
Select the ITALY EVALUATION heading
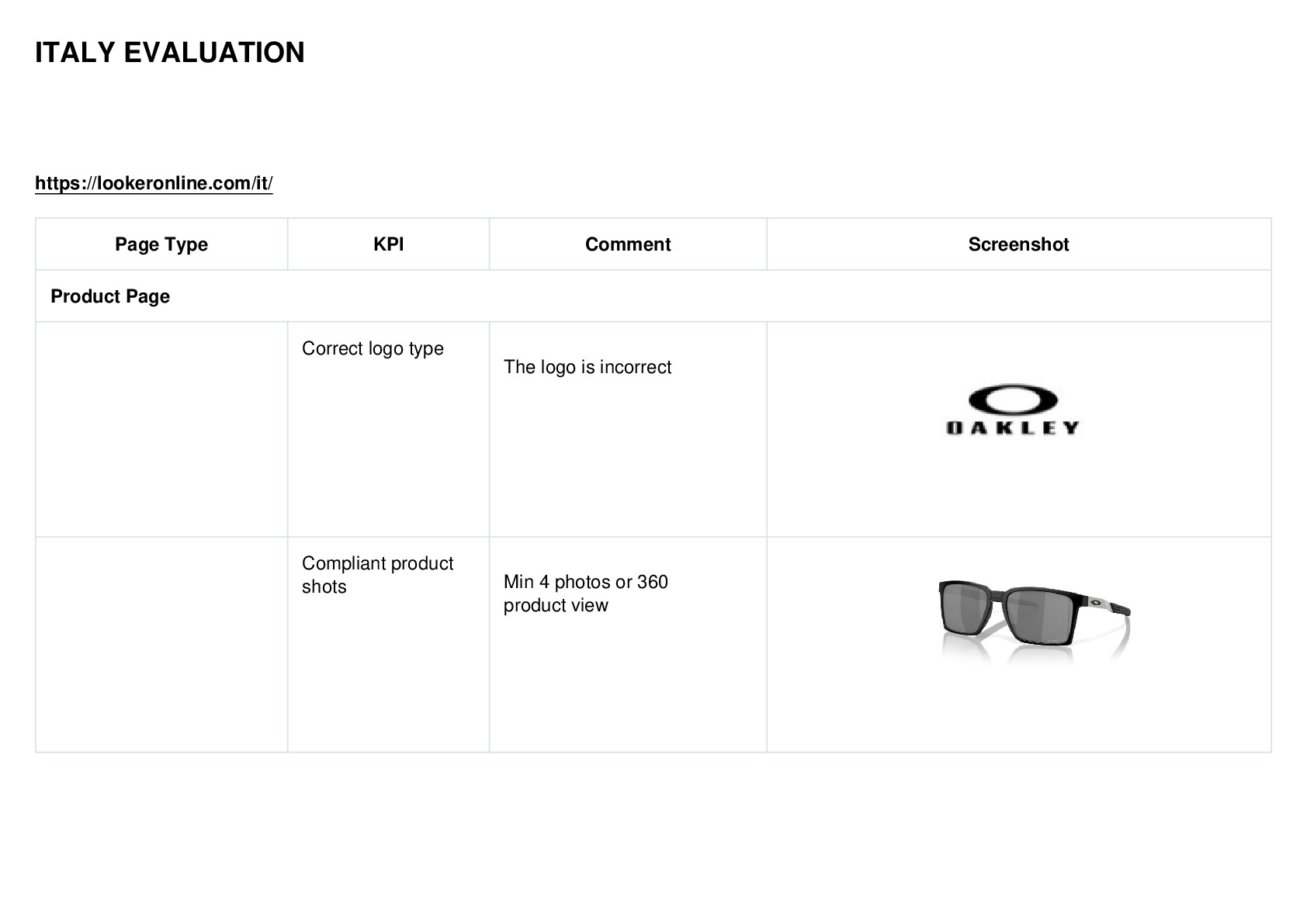170,53
